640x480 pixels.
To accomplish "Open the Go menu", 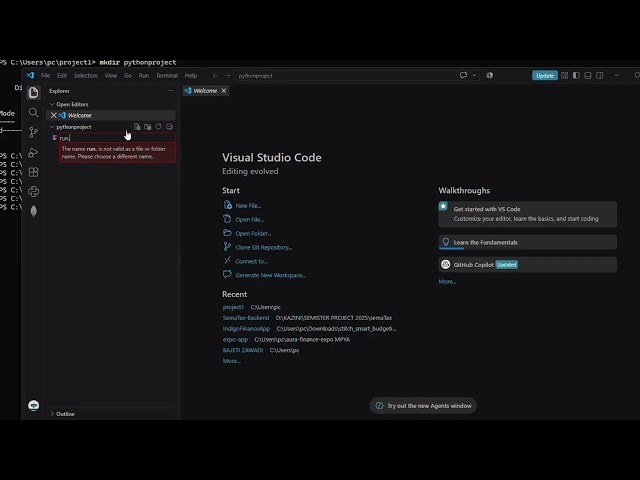I will point(128,76).
